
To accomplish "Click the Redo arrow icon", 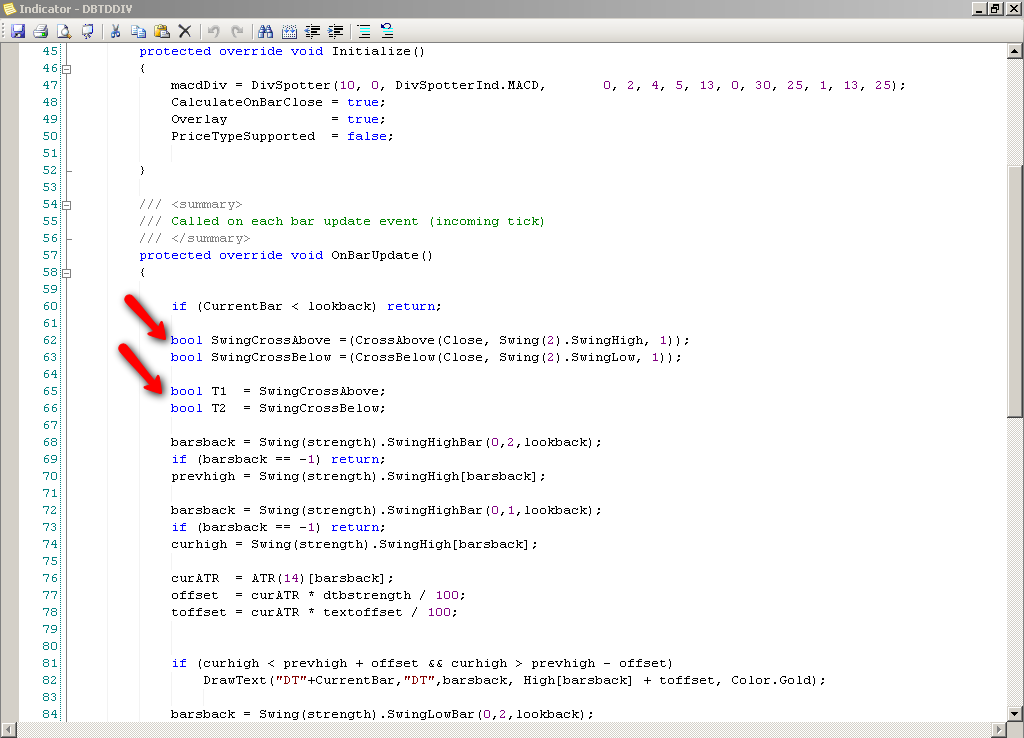I will (237, 31).
